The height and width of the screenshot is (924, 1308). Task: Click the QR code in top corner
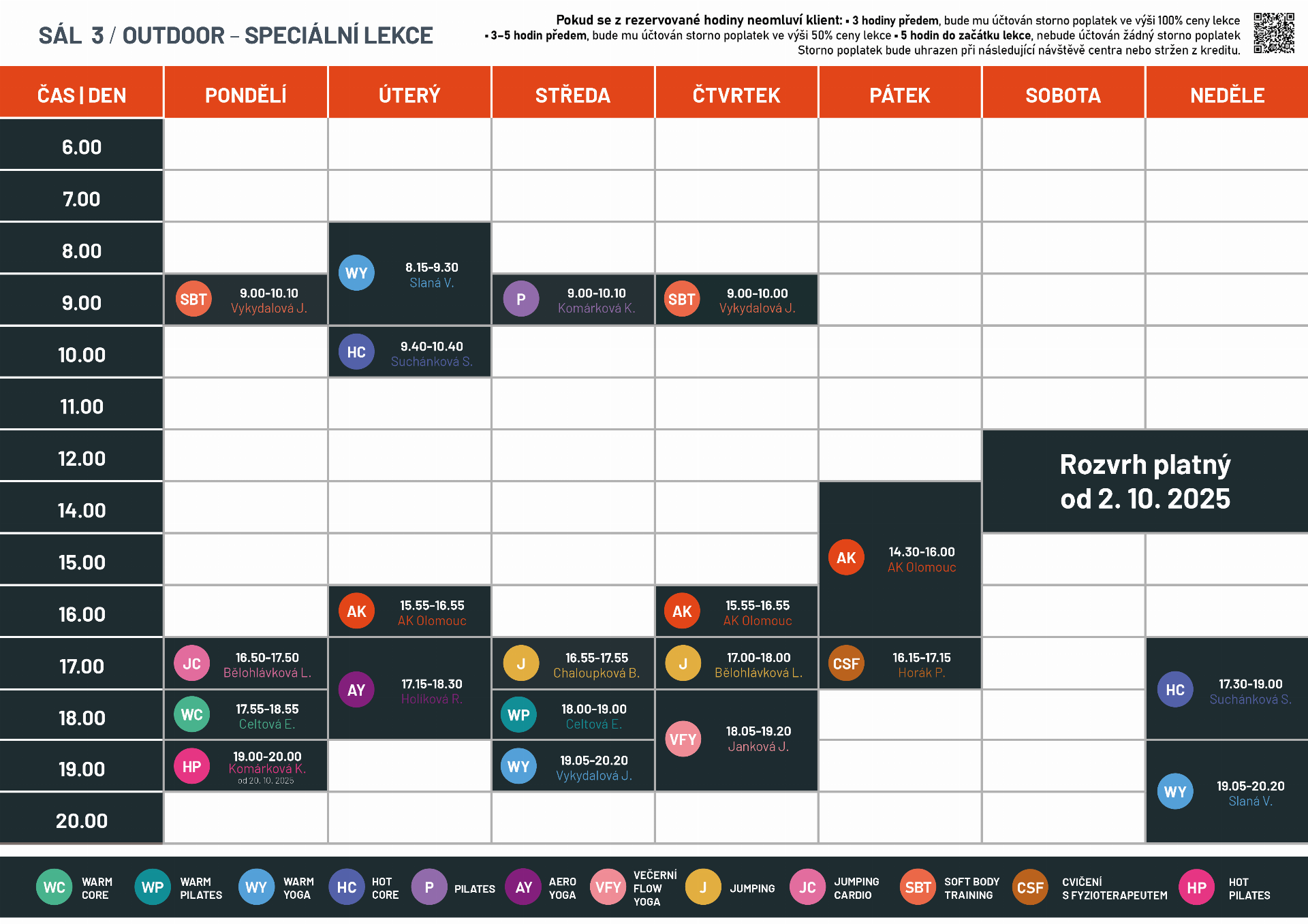1273,33
